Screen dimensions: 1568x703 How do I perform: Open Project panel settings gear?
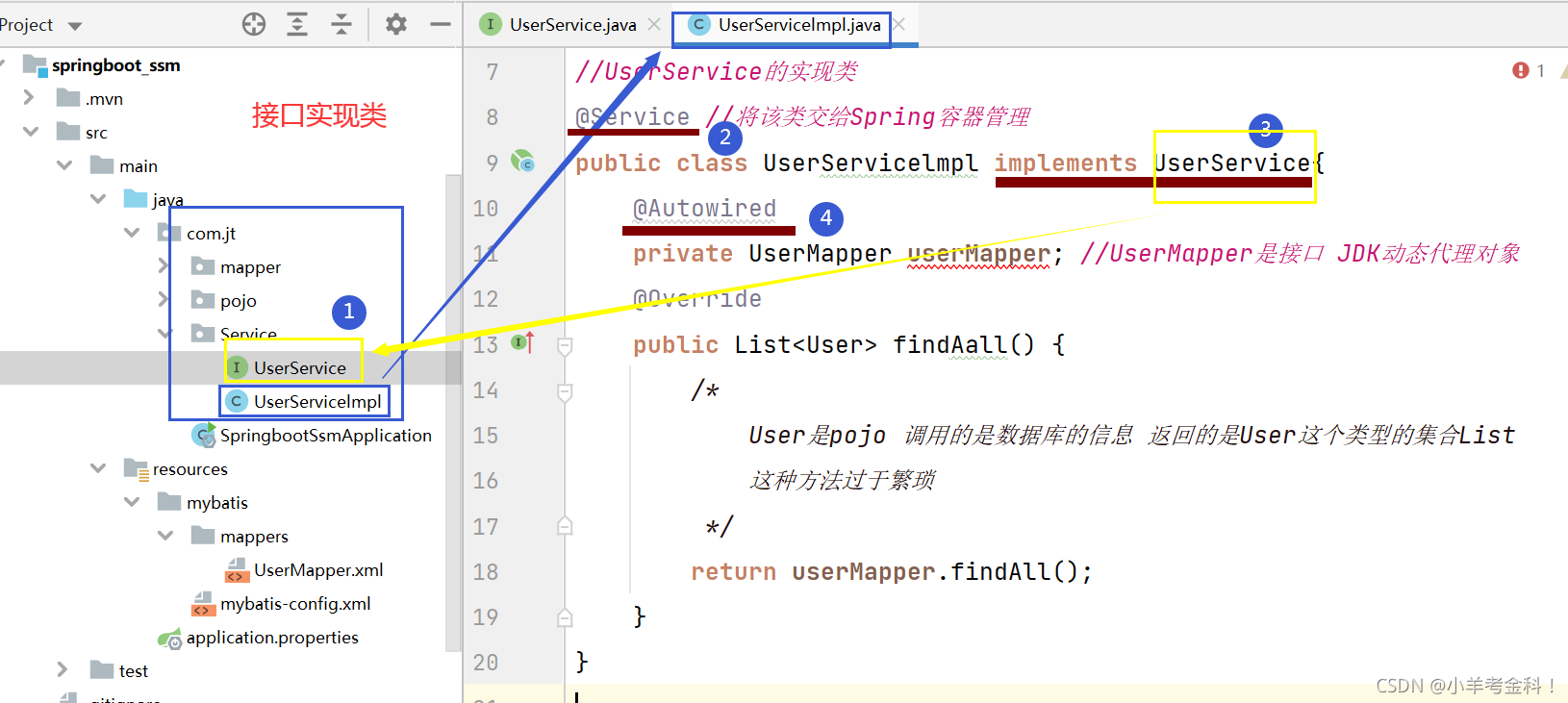click(x=396, y=25)
